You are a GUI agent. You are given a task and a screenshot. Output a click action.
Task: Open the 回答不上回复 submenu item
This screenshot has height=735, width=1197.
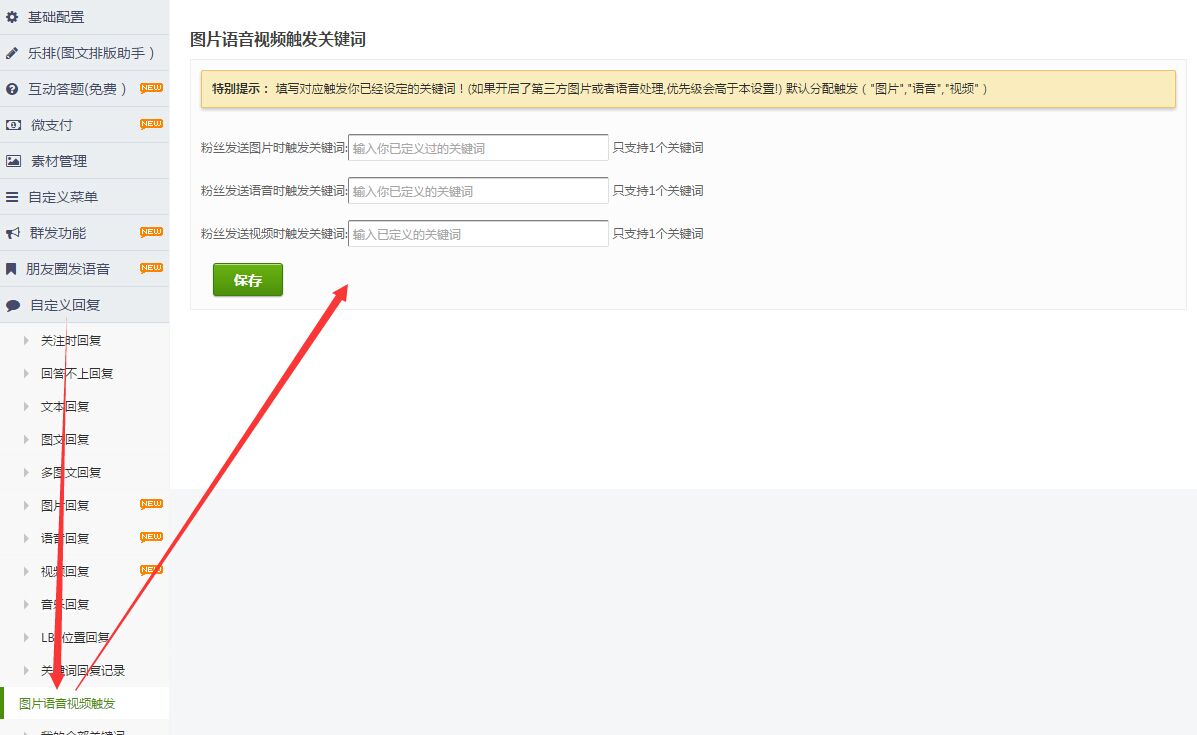77,374
